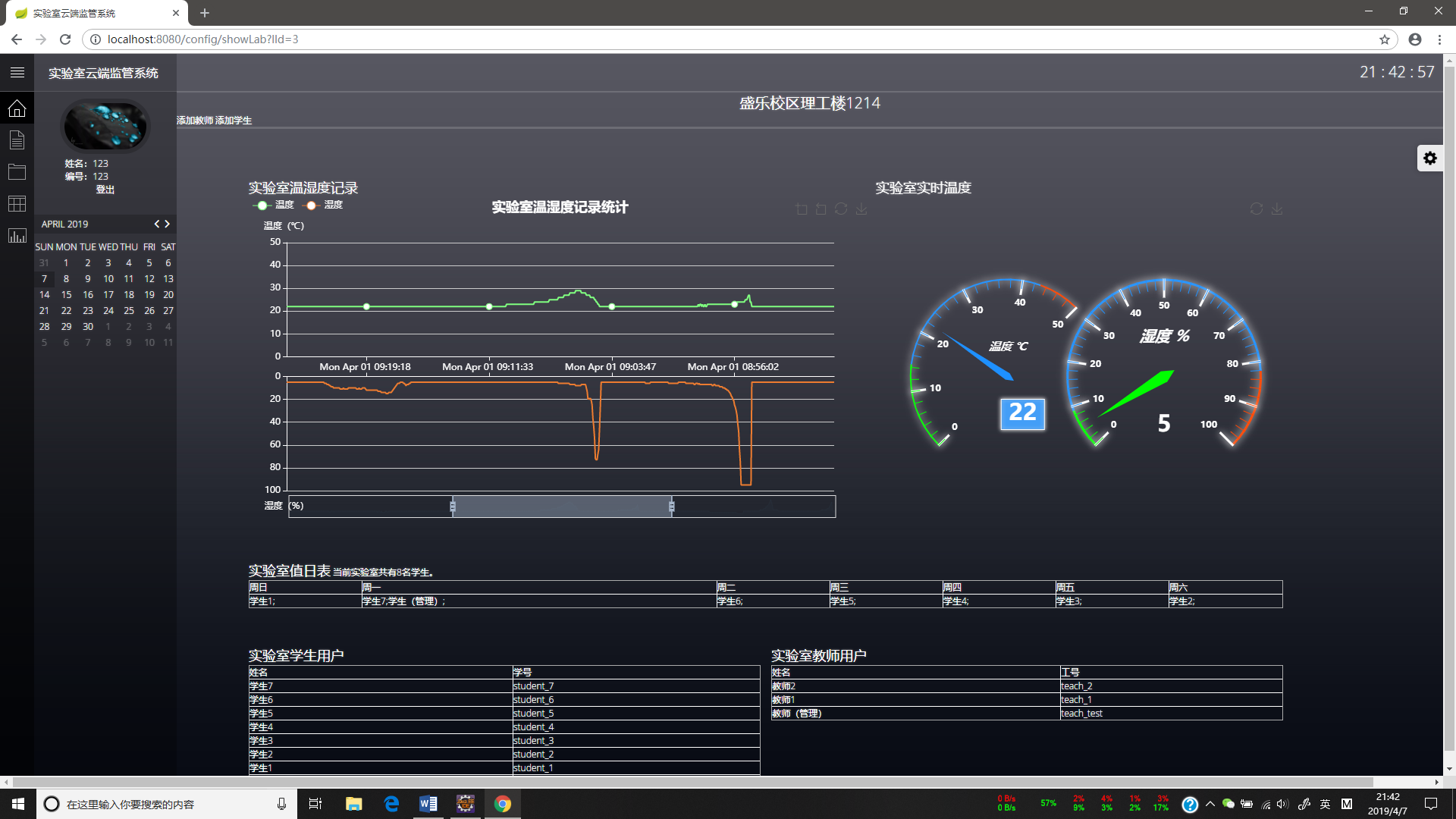
Task: Restore line chart with refresh icon
Action: point(841,209)
